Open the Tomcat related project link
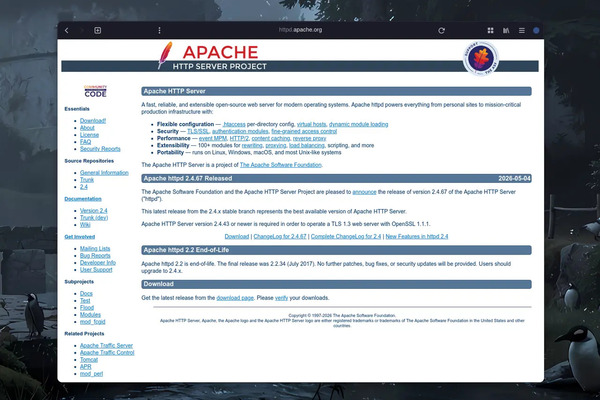Image resolution: width=600 pixels, height=400 pixels. 89,359
